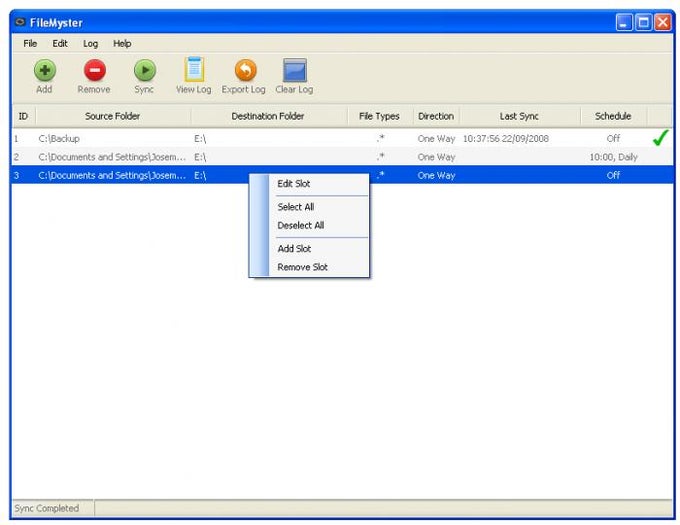
Task: Start syncing with the Sync play icon
Action: coord(144,70)
